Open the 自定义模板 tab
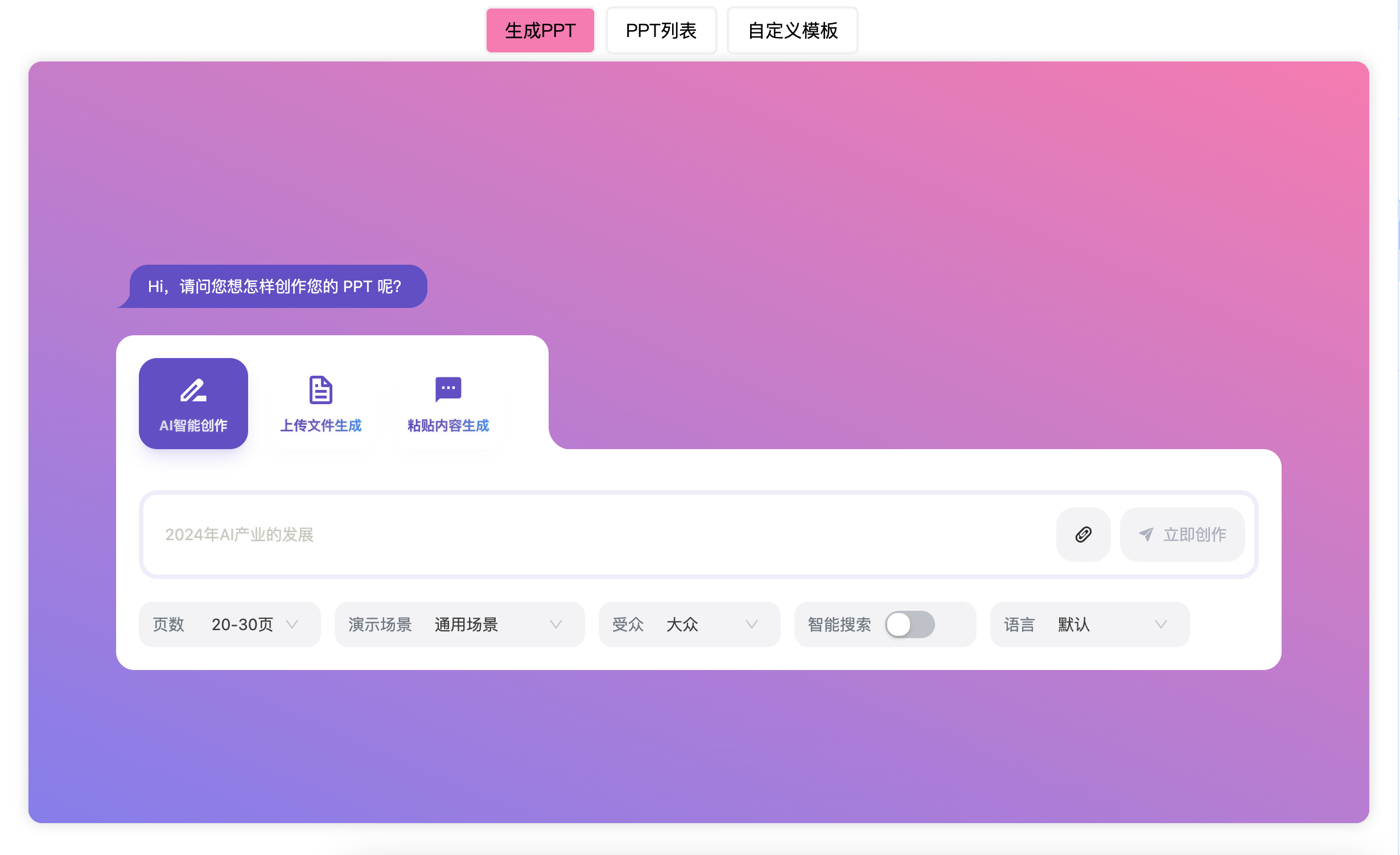The width and height of the screenshot is (1400, 855). pos(793,30)
